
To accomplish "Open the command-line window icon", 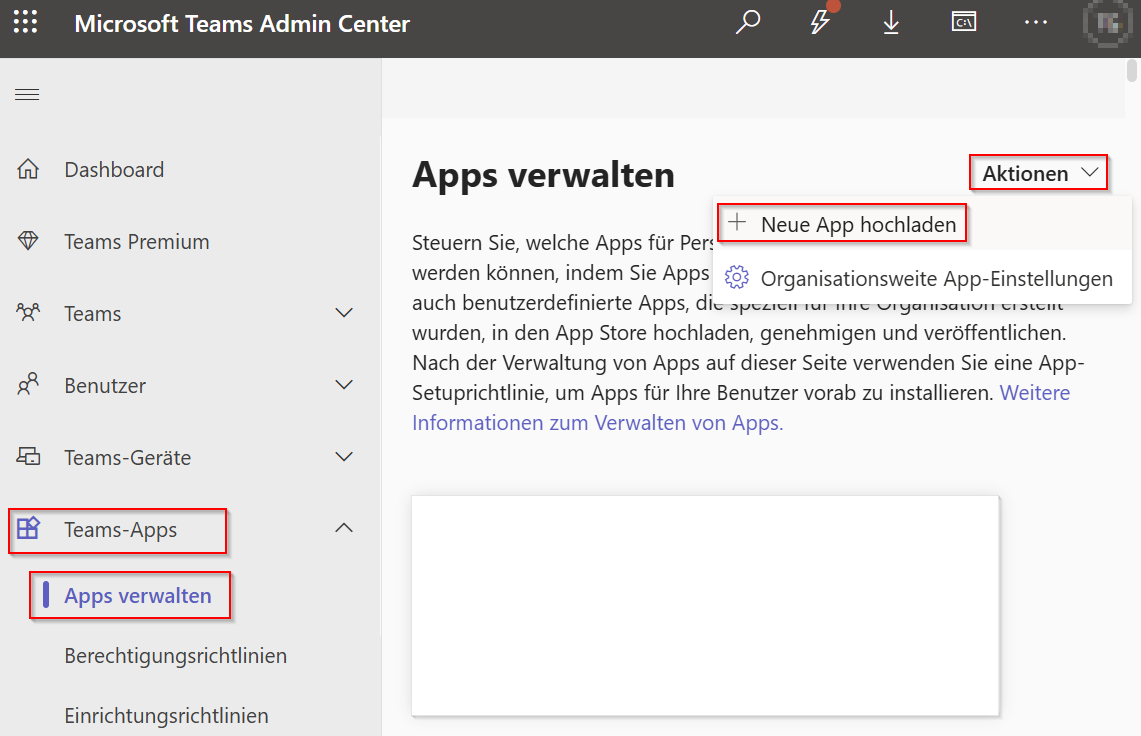I will click(x=963, y=21).
